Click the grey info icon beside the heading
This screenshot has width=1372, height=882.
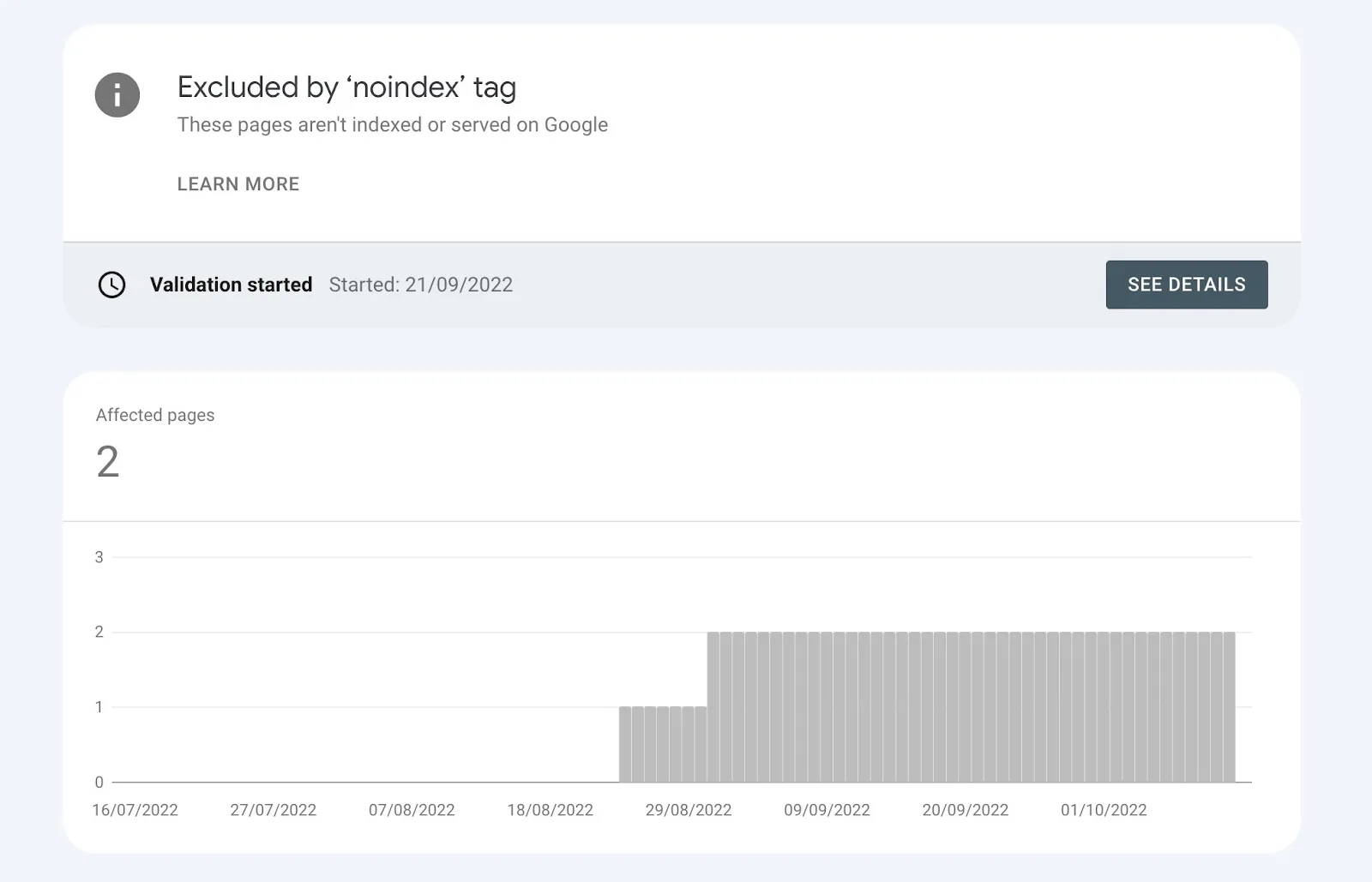(117, 95)
